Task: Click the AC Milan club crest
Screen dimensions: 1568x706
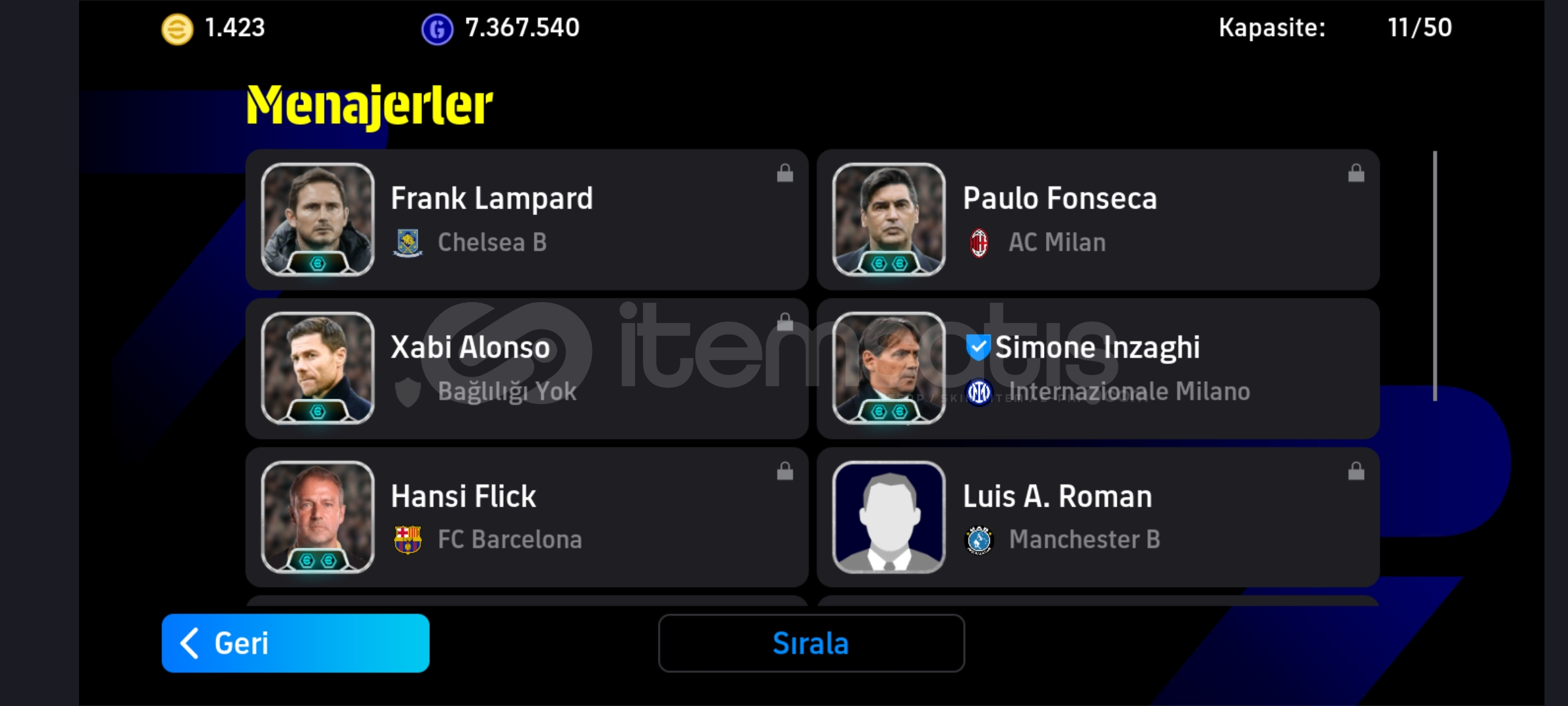Action: (x=979, y=243)
